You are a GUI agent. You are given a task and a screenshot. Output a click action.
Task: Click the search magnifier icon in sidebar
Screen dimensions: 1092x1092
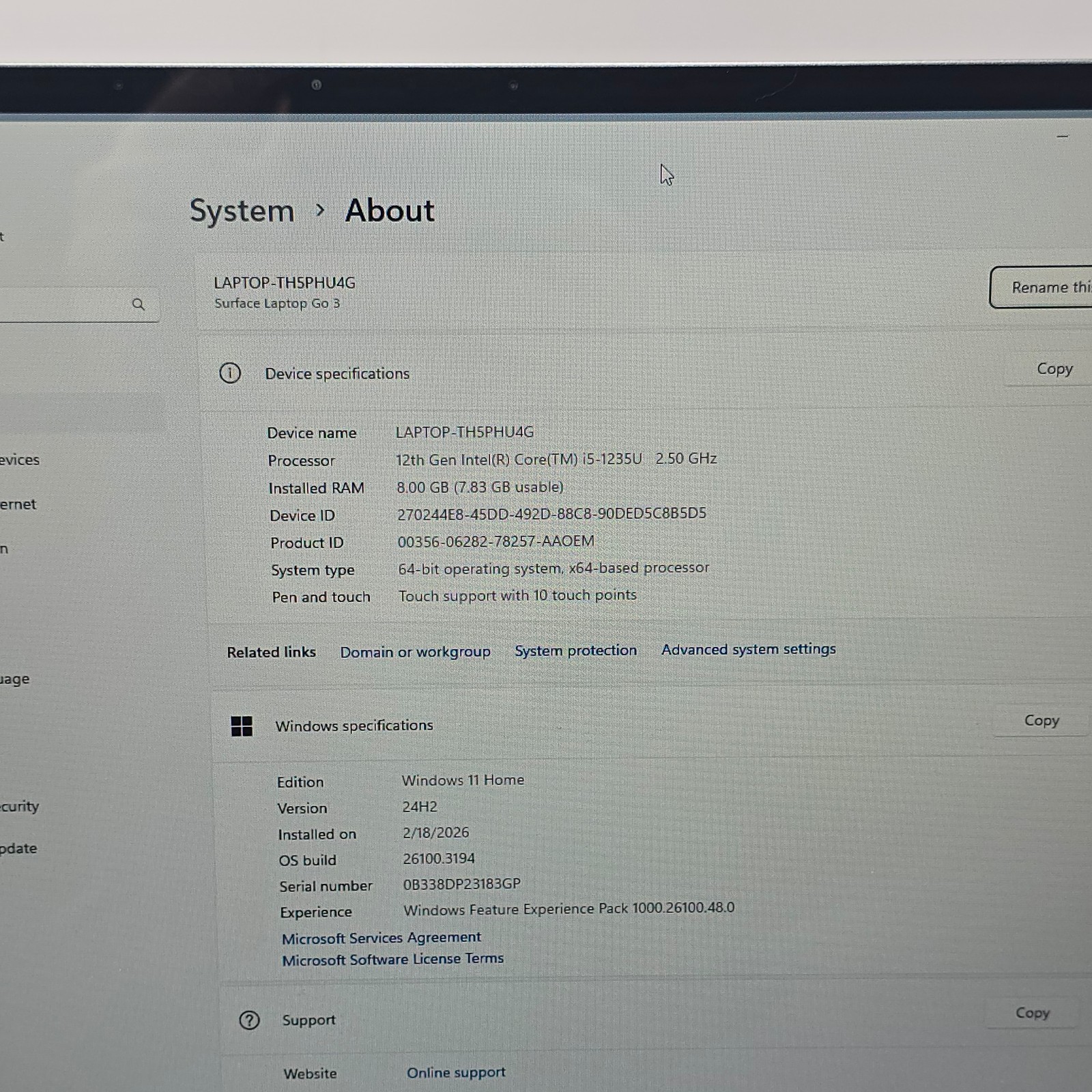139,304
